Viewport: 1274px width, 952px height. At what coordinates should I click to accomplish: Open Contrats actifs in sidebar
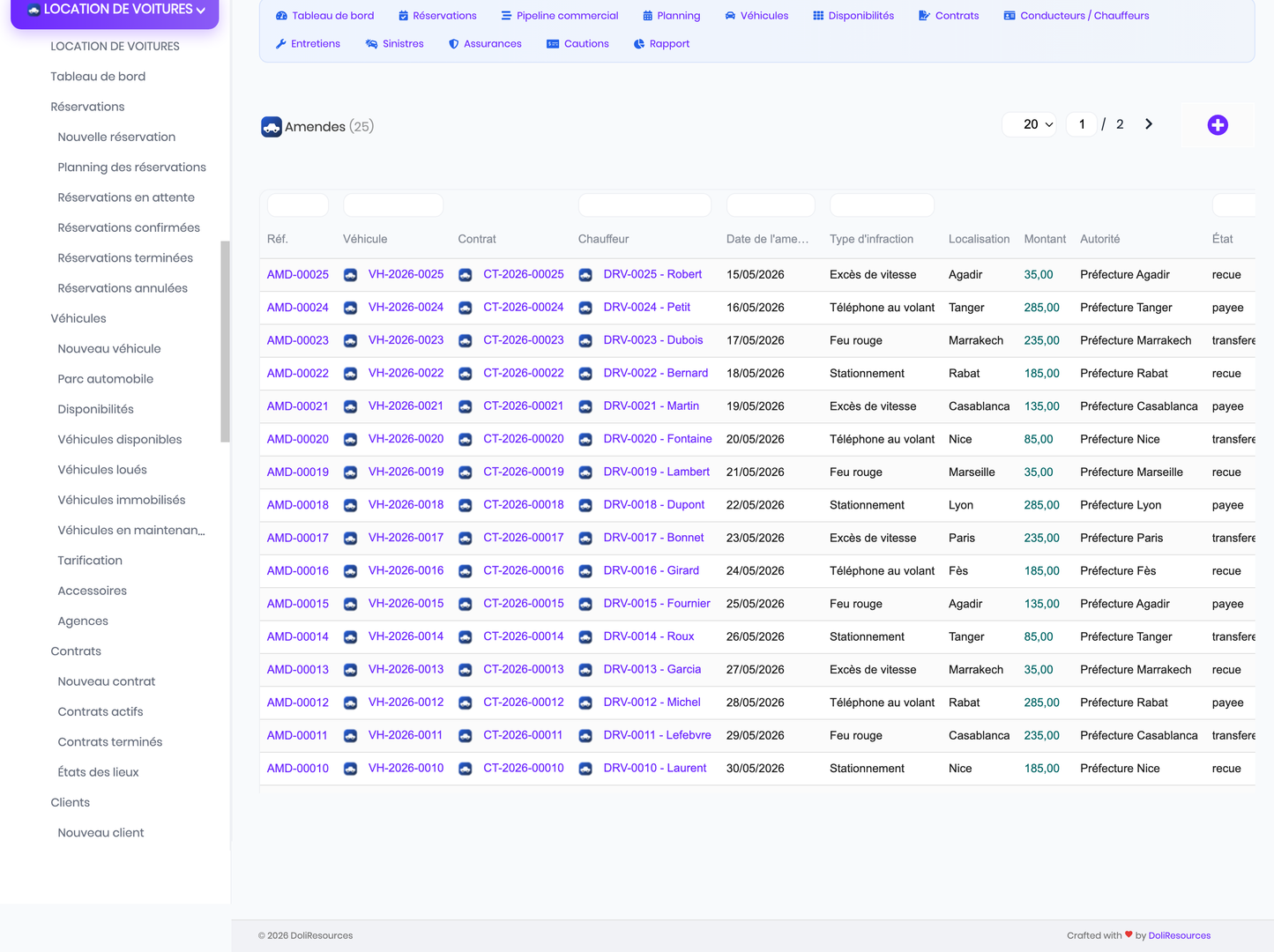101,712
